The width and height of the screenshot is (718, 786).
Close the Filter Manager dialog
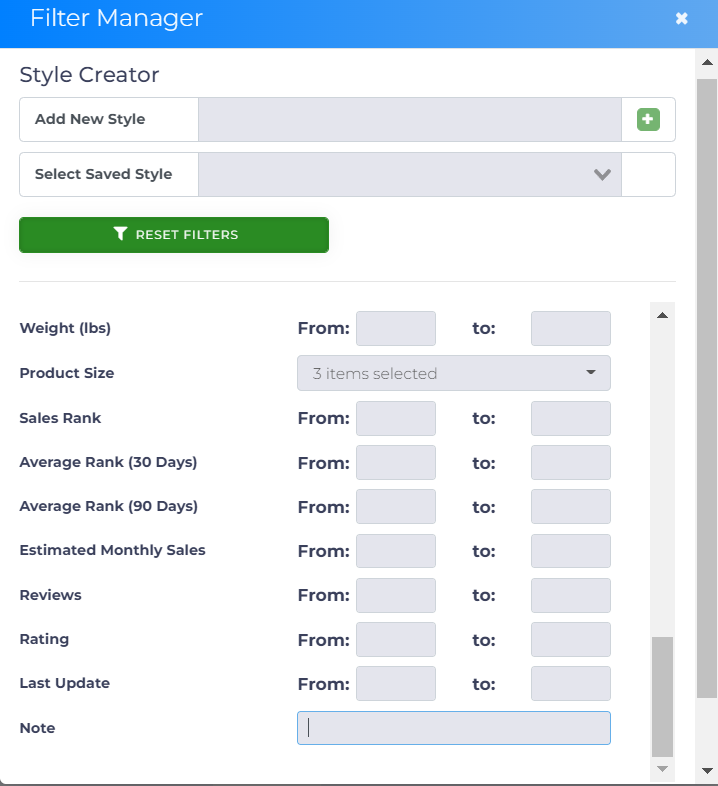click(x=681, y=18)
